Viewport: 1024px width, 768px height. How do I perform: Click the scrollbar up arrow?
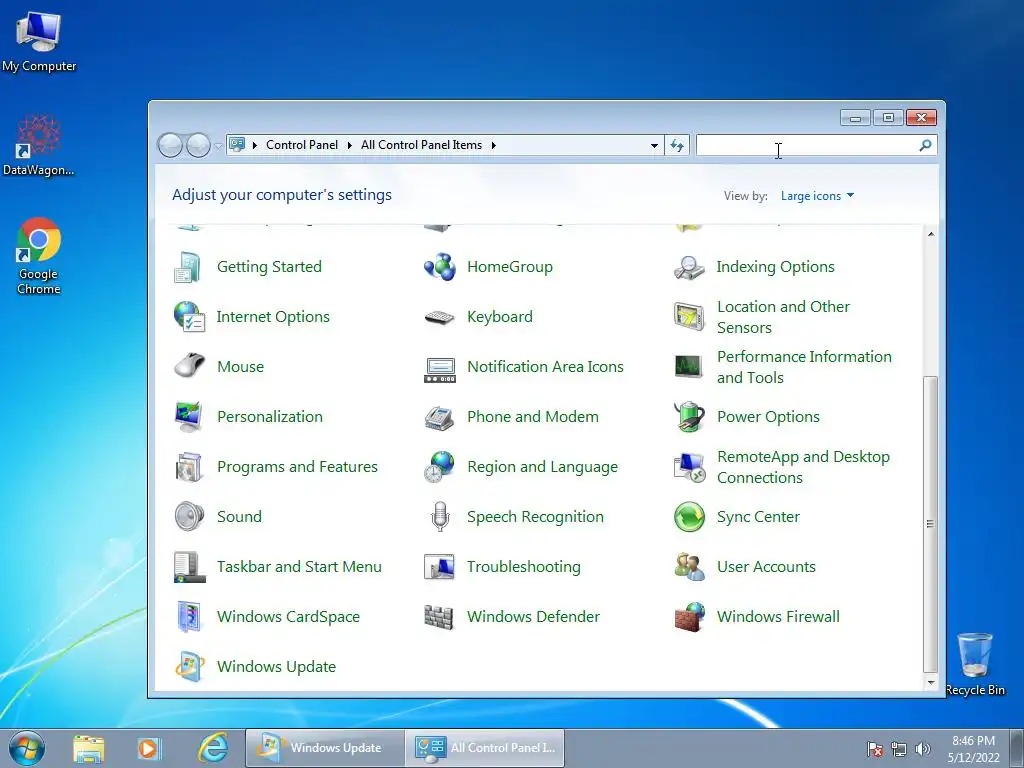click(931, 234)
